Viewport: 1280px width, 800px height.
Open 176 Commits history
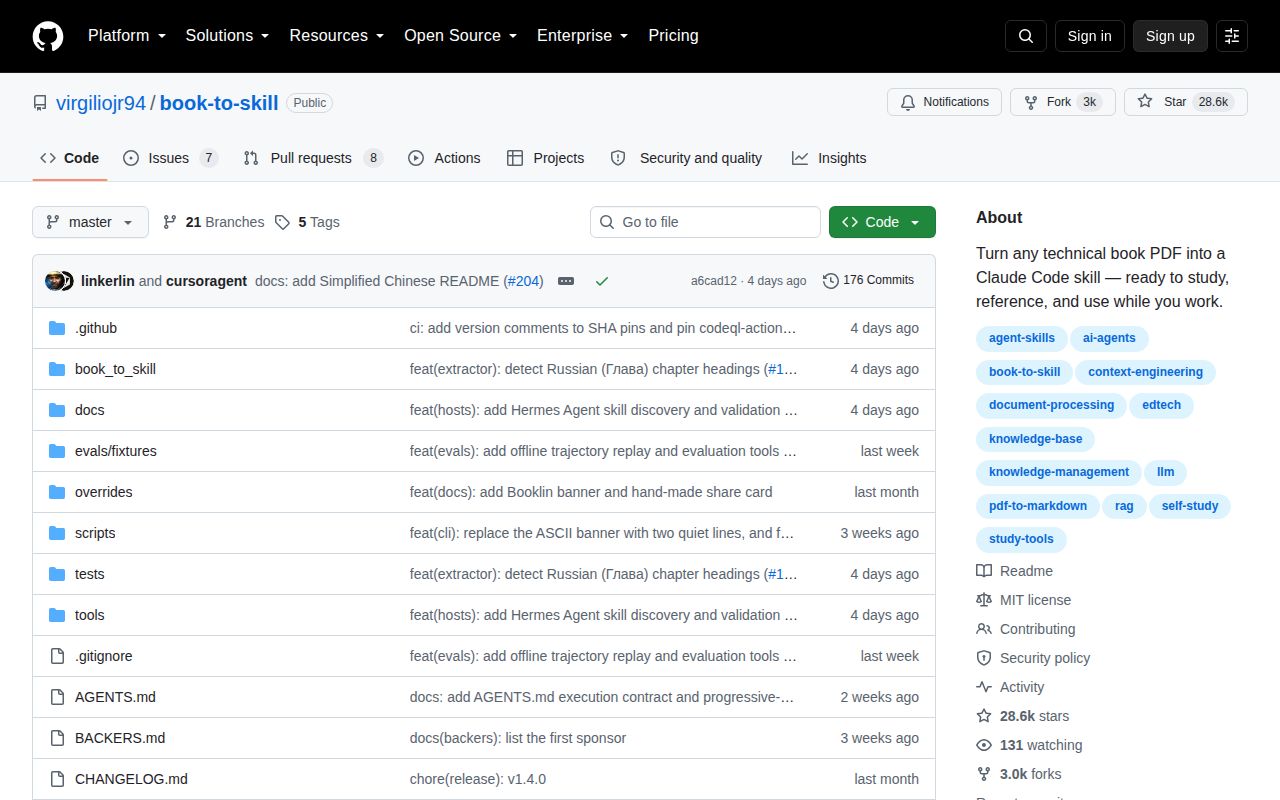click(868, 280)
